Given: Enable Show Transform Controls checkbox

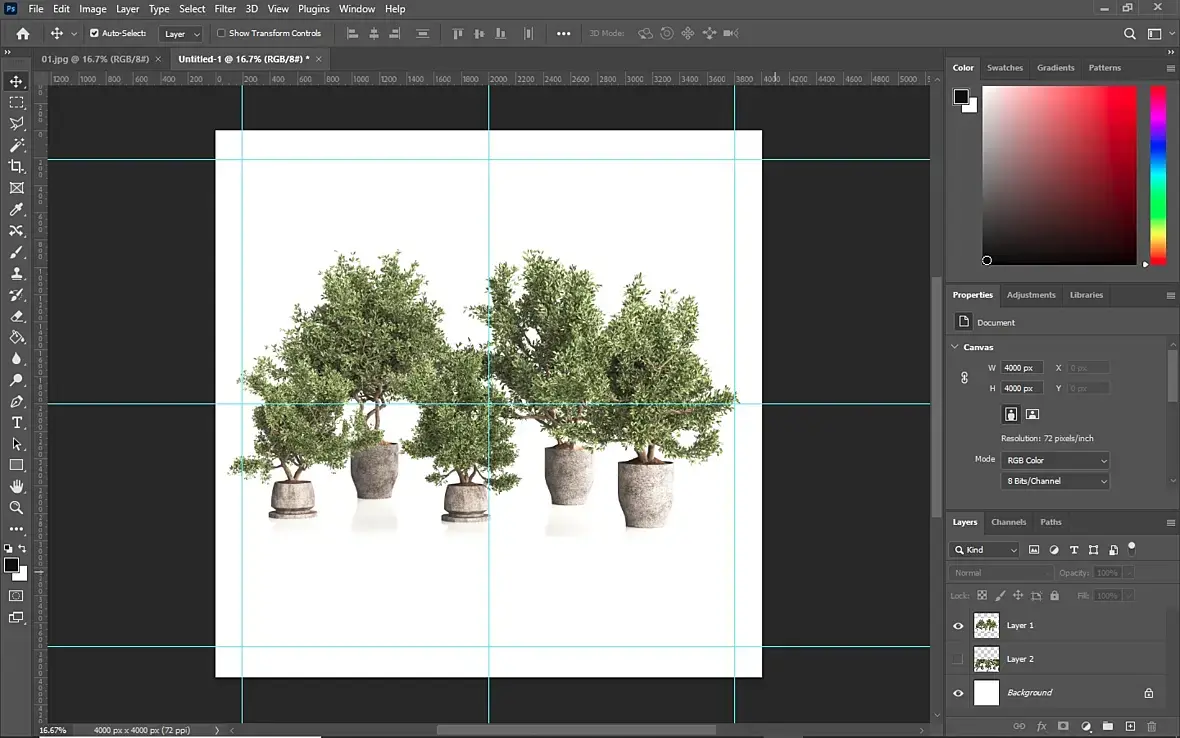Looking at the screenshot, I should tap(222, 33).
